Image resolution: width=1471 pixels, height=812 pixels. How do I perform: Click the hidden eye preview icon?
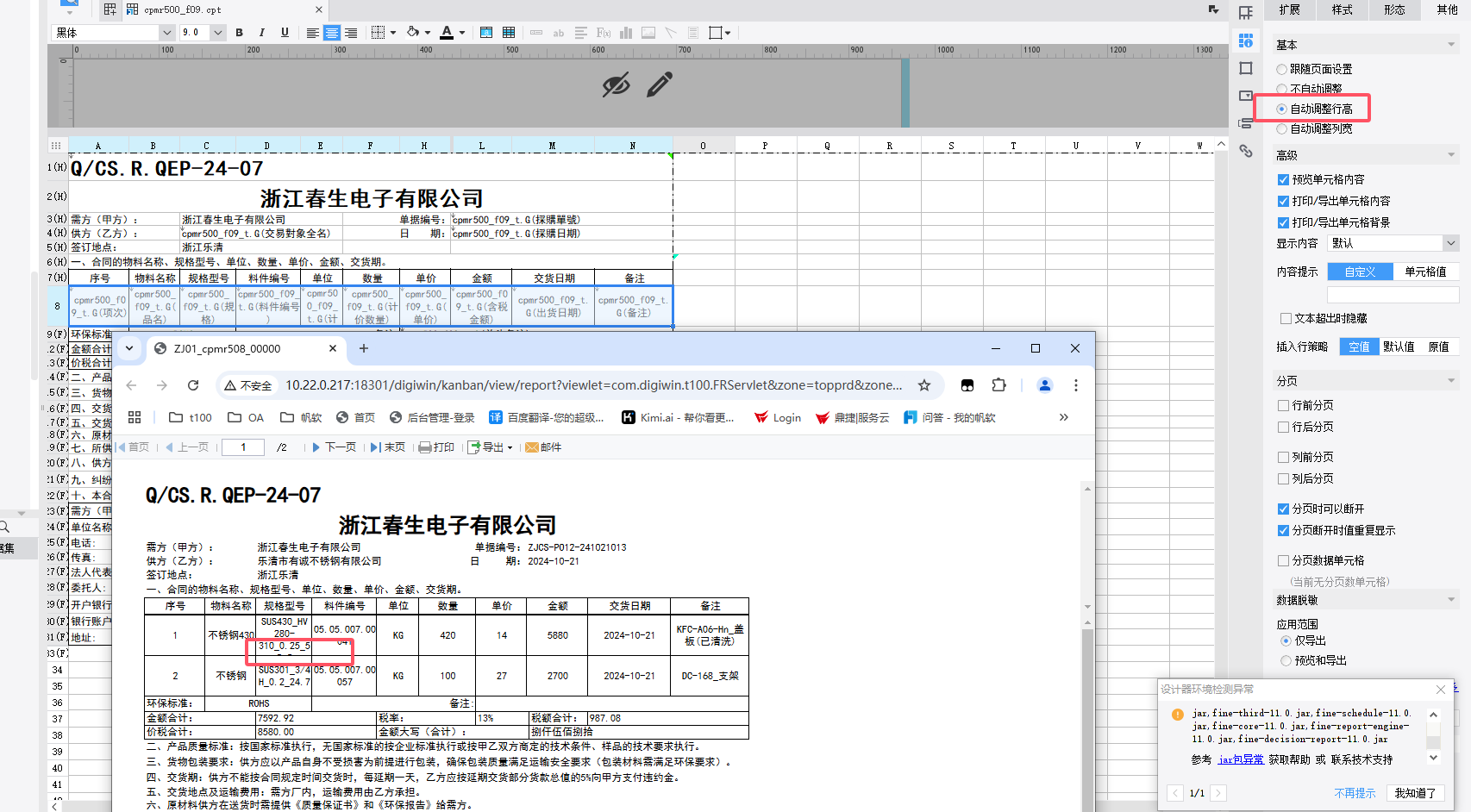click(616, 85)
